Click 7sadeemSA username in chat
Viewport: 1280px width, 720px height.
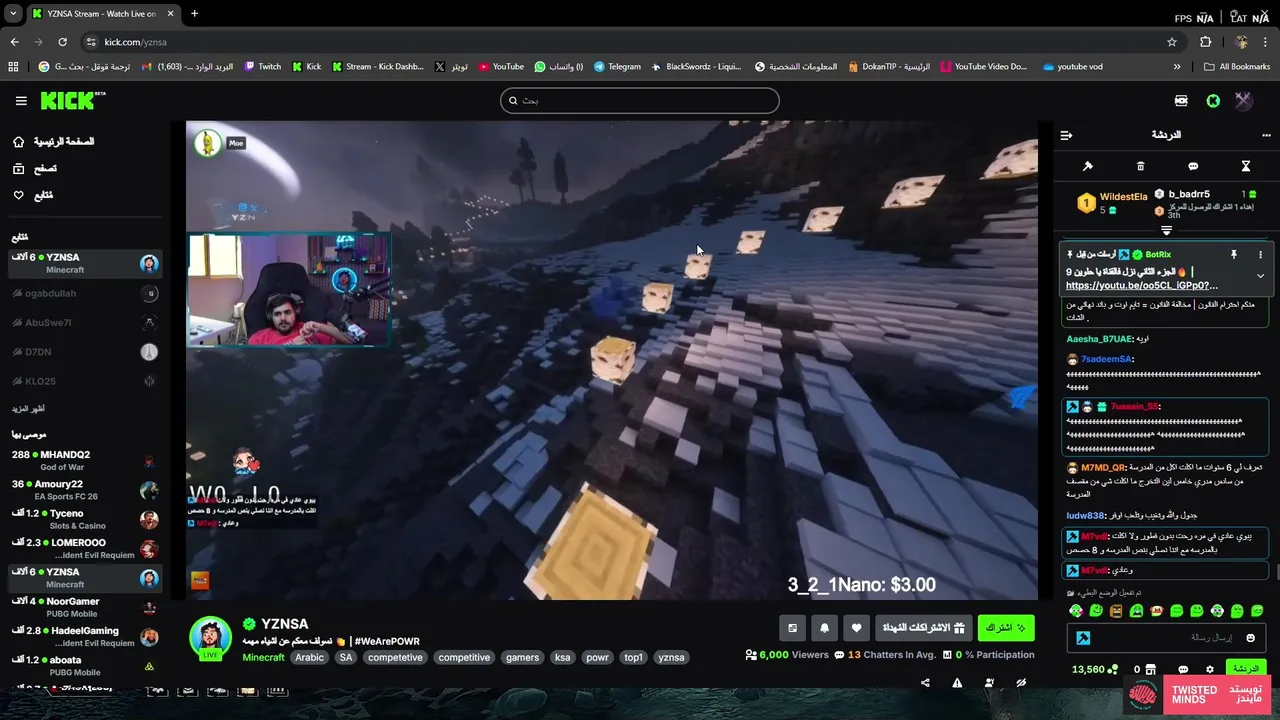(1106, 359)
